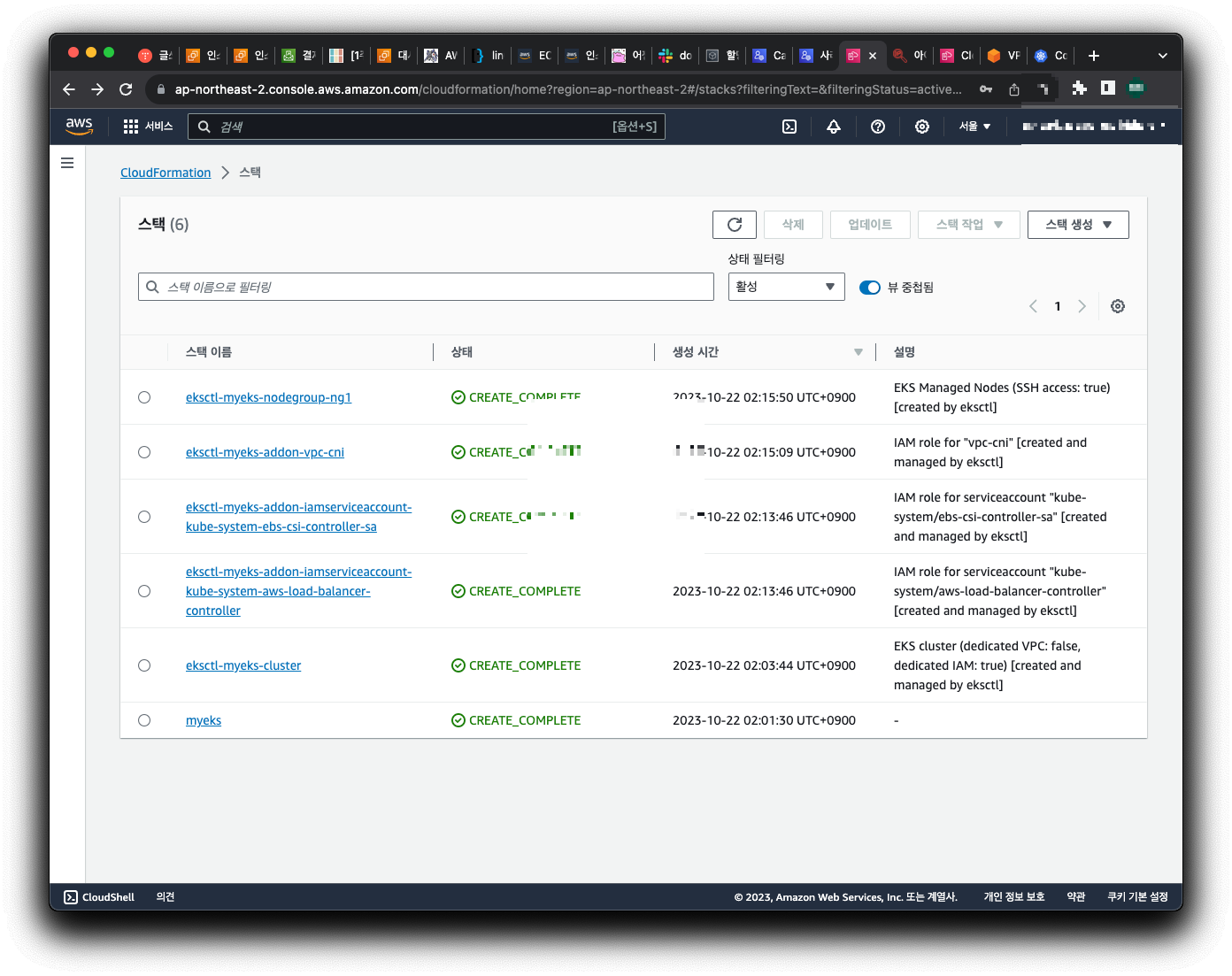Open the 서울 region selector
Viewport: 1232px width, 976px height.
(974, 127)
